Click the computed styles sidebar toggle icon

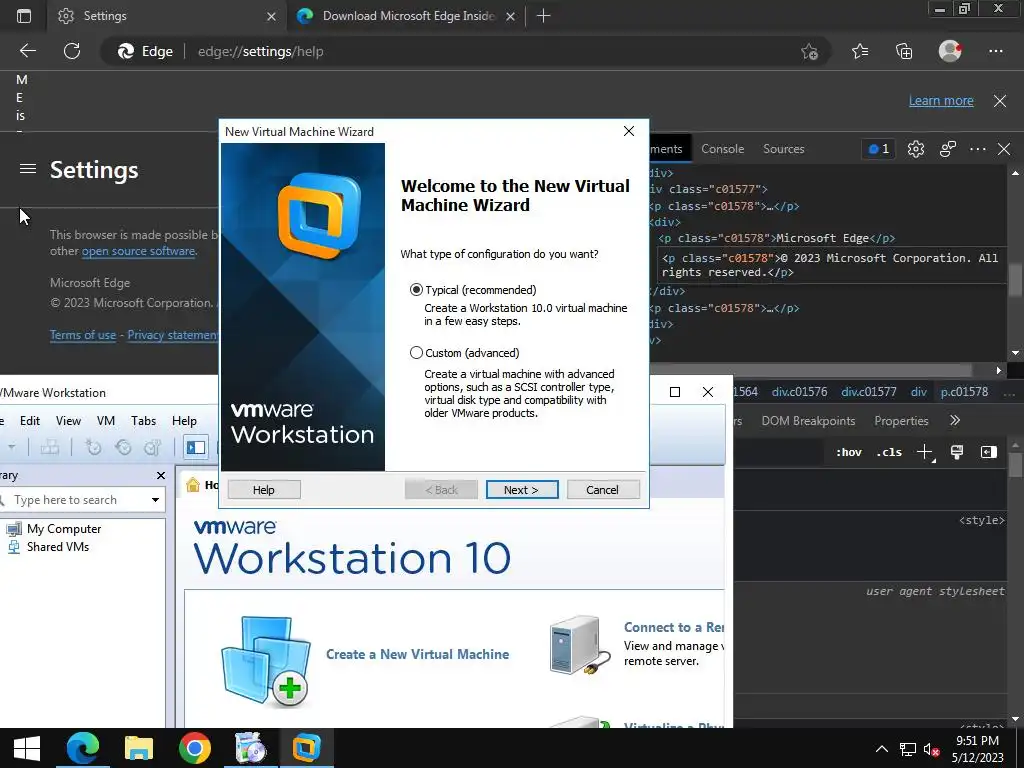click(x=989, y=452)
